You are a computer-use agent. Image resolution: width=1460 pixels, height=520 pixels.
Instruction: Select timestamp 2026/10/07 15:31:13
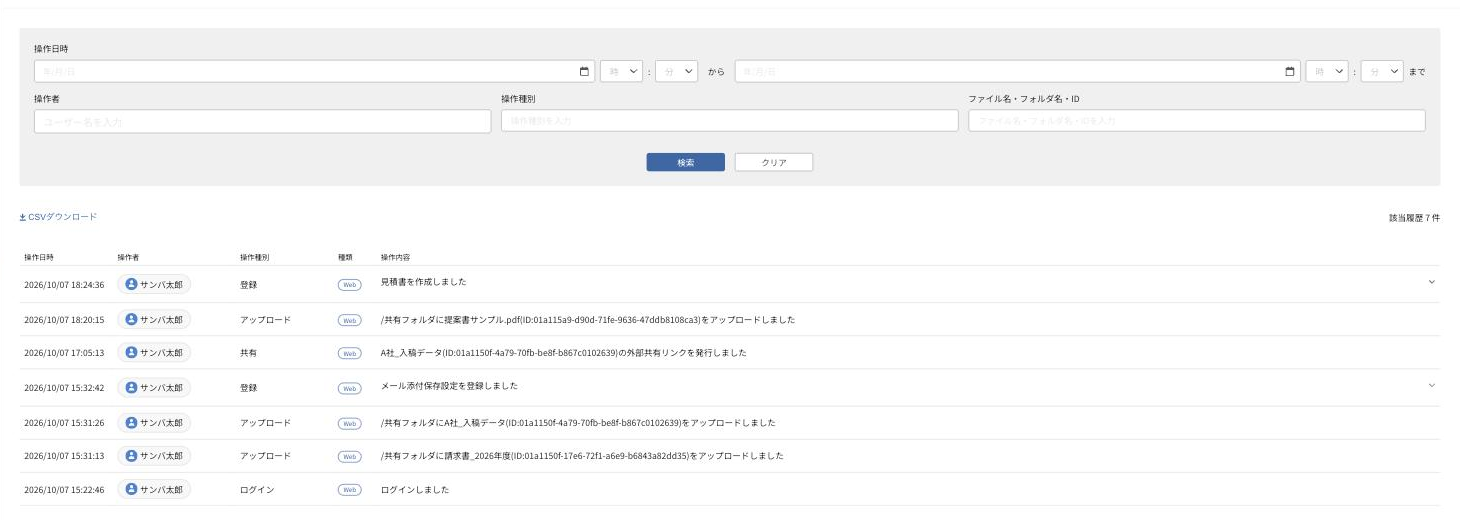pos(64,457)
